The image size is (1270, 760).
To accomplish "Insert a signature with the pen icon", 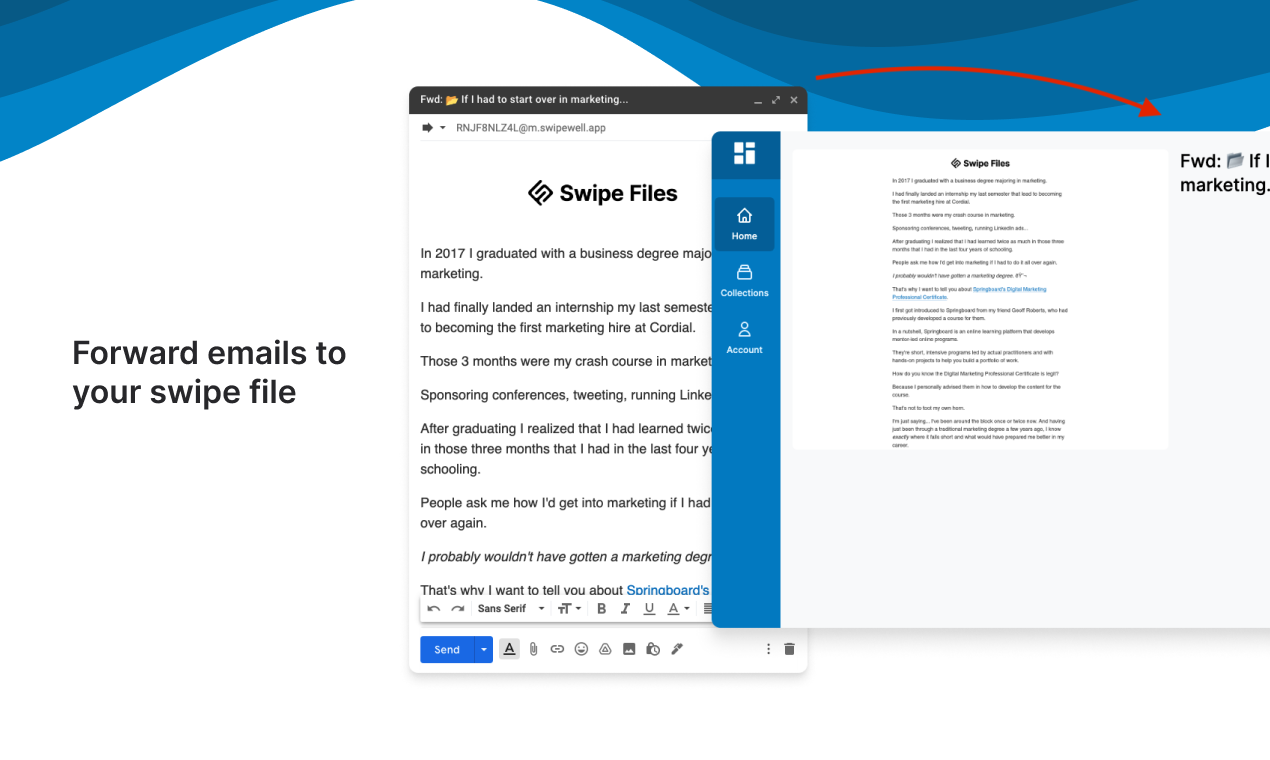I will click(677, 649).
